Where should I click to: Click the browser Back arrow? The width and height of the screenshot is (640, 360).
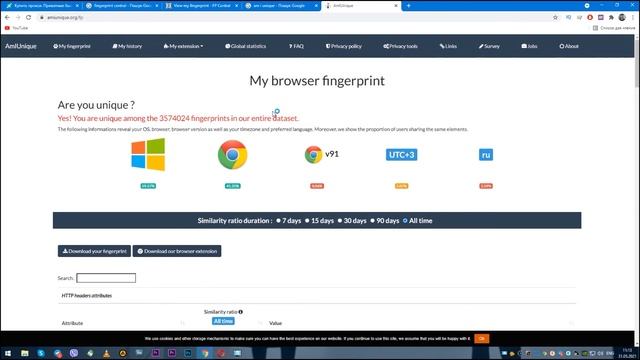tap(7, 17)
